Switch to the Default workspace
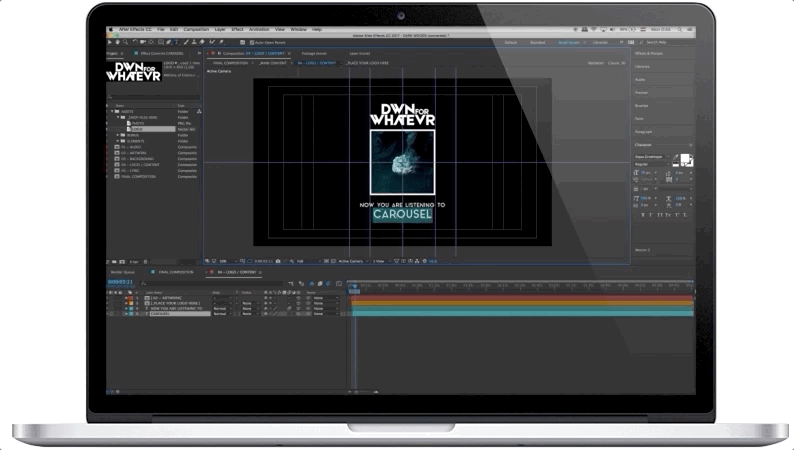The image size is (794, 450). (510, 43)
